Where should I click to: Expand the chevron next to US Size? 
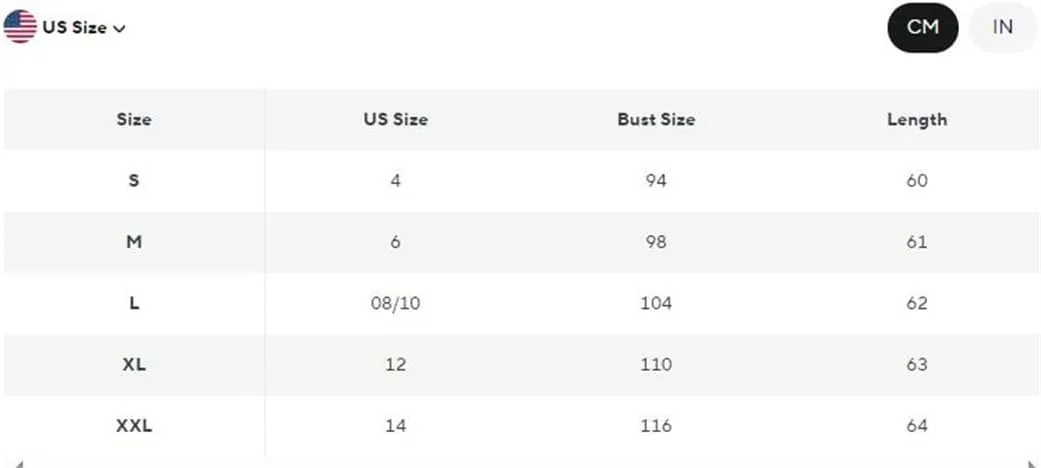pos(120,29)
